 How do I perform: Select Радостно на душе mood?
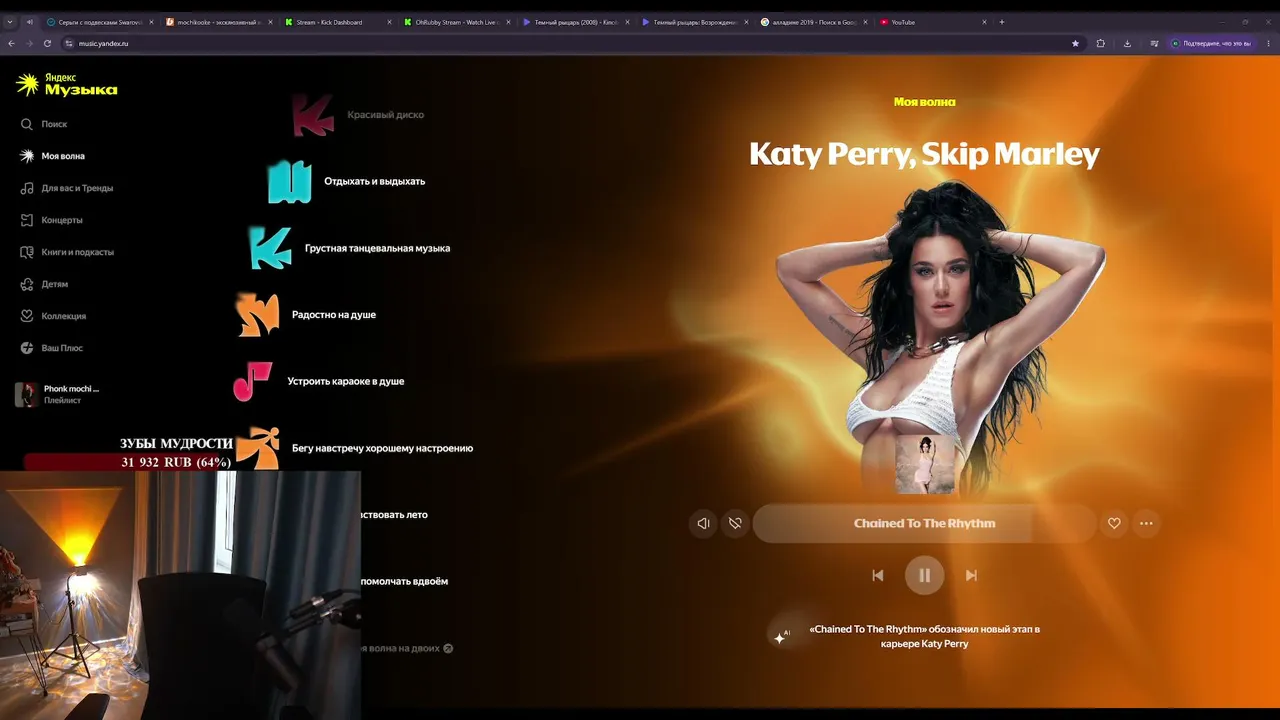point(334,315)
